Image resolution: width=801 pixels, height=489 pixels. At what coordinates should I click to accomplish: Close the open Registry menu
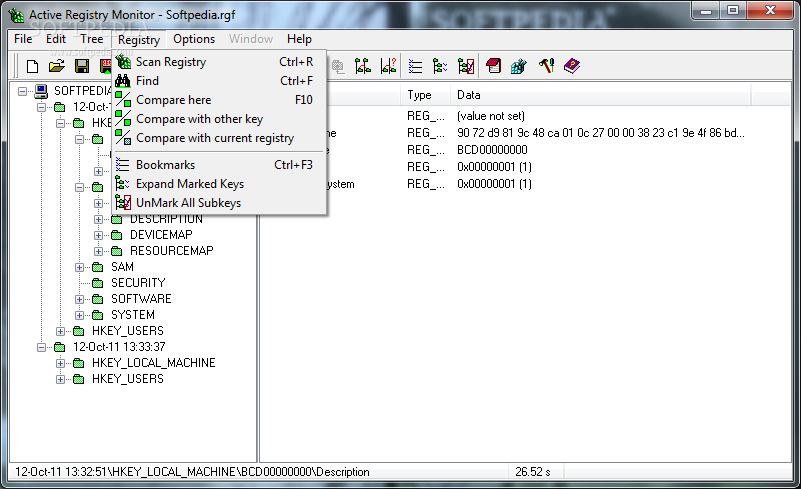[x=139, y=39]
